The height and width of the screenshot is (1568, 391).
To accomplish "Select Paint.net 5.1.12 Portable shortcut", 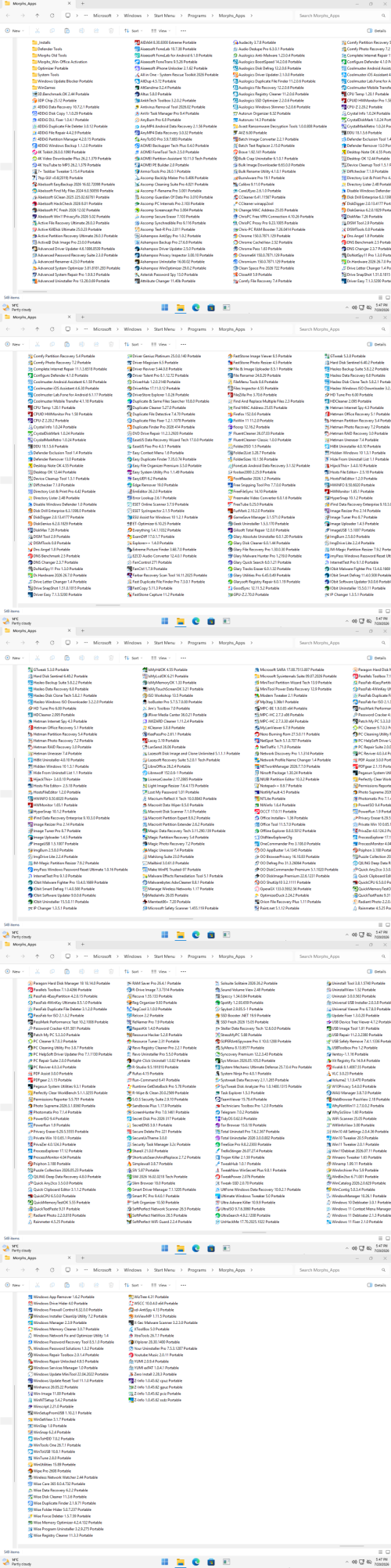I will (x=281, y=907).
